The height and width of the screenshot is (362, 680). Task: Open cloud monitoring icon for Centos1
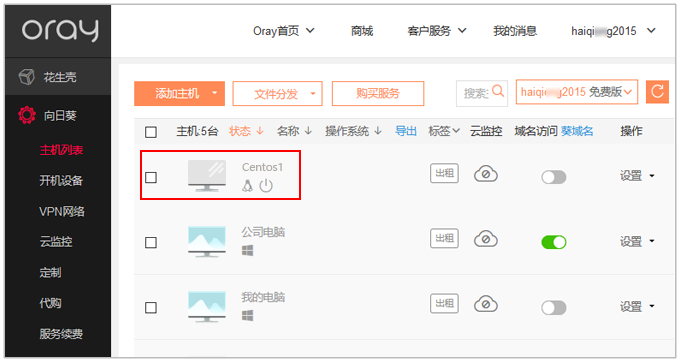(486, 174)
